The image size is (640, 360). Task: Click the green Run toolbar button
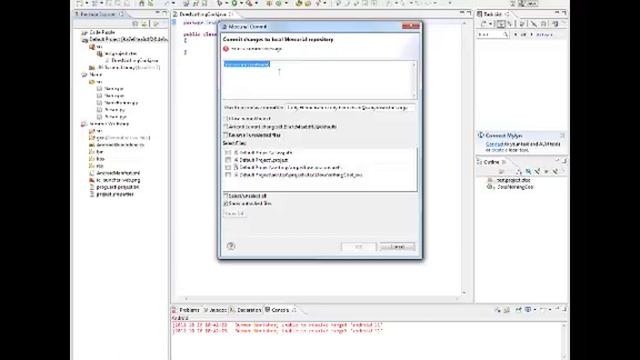coord(234,3)
